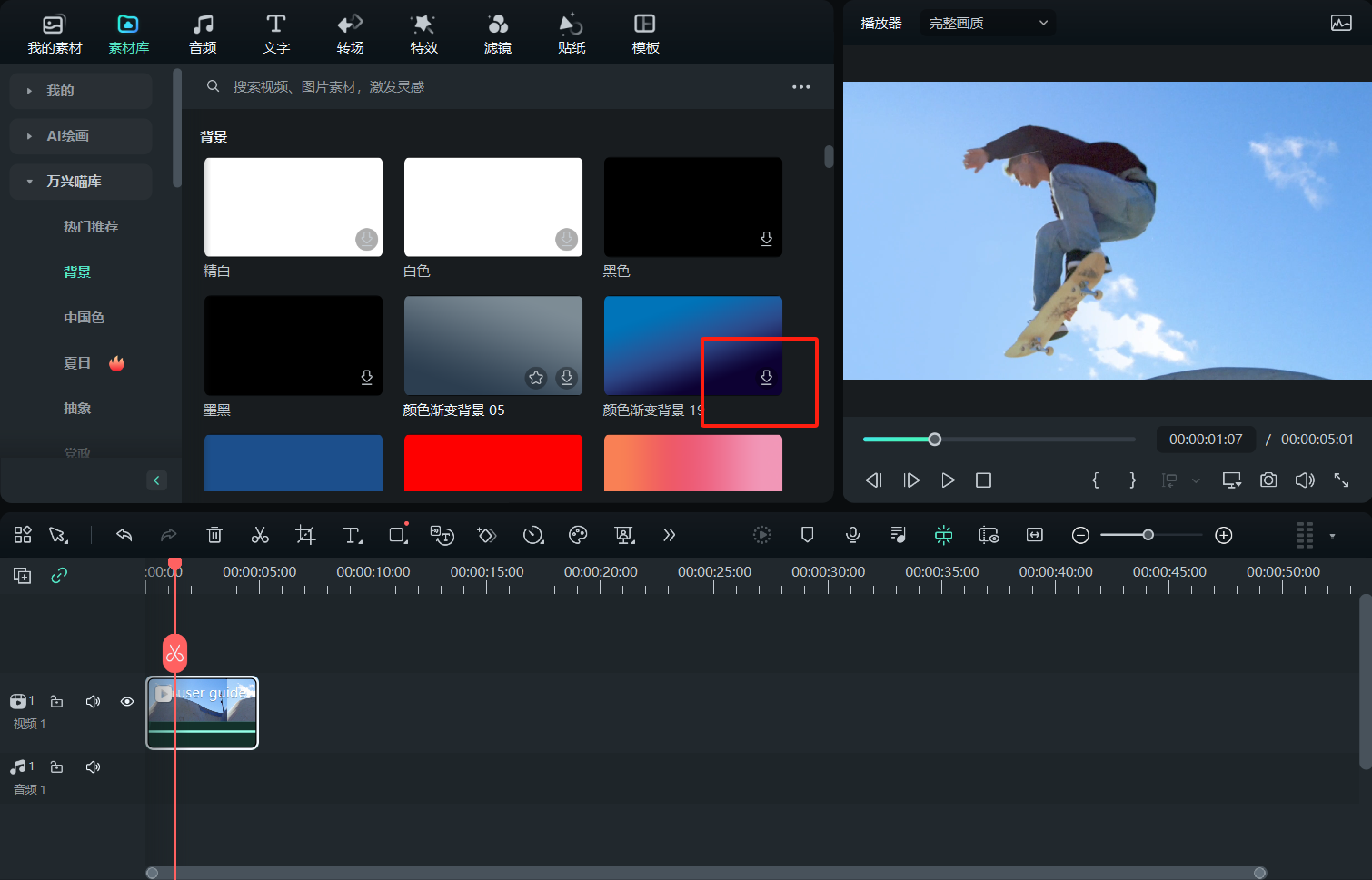This screenshot has height=880, width=1372.
Task: Open the 模板 tab
Action: pyautogui.click(x=645, y=35)
